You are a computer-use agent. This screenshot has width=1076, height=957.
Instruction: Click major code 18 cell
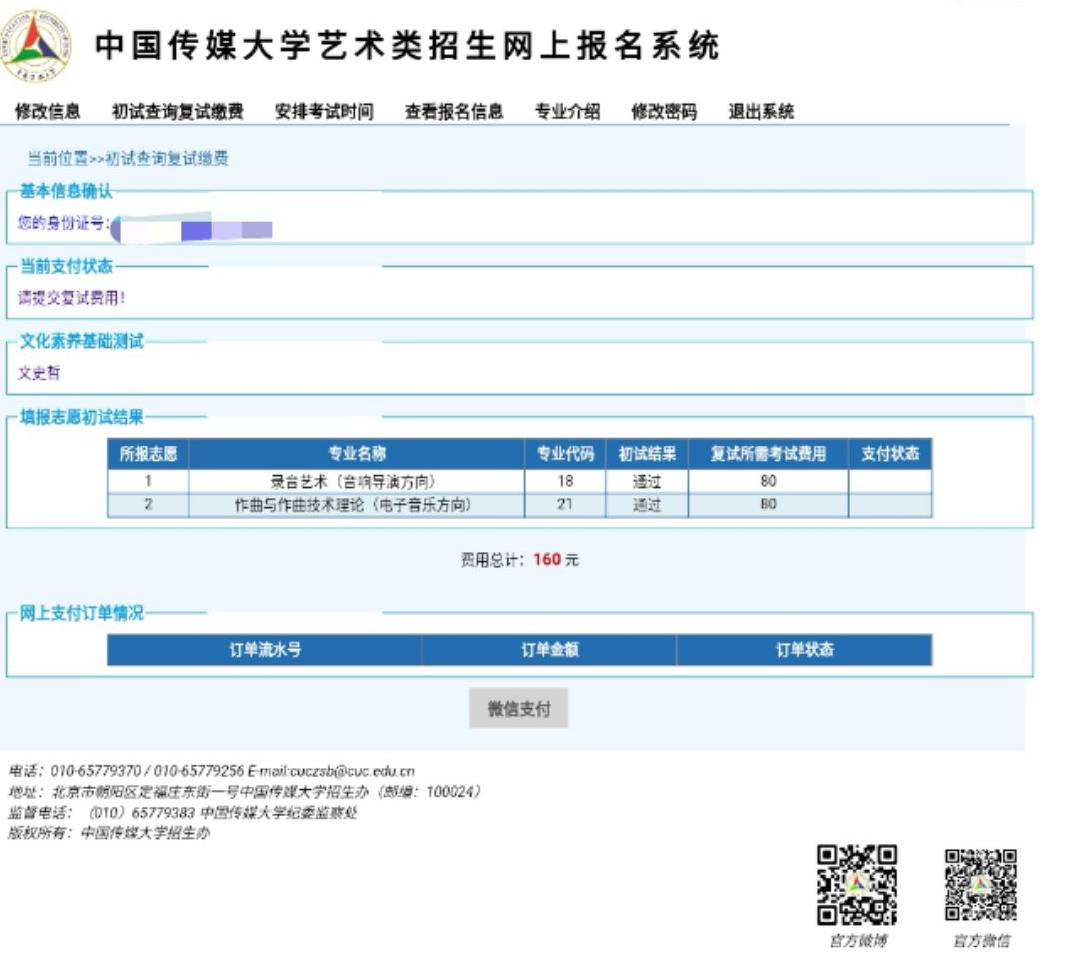point(565,482)
